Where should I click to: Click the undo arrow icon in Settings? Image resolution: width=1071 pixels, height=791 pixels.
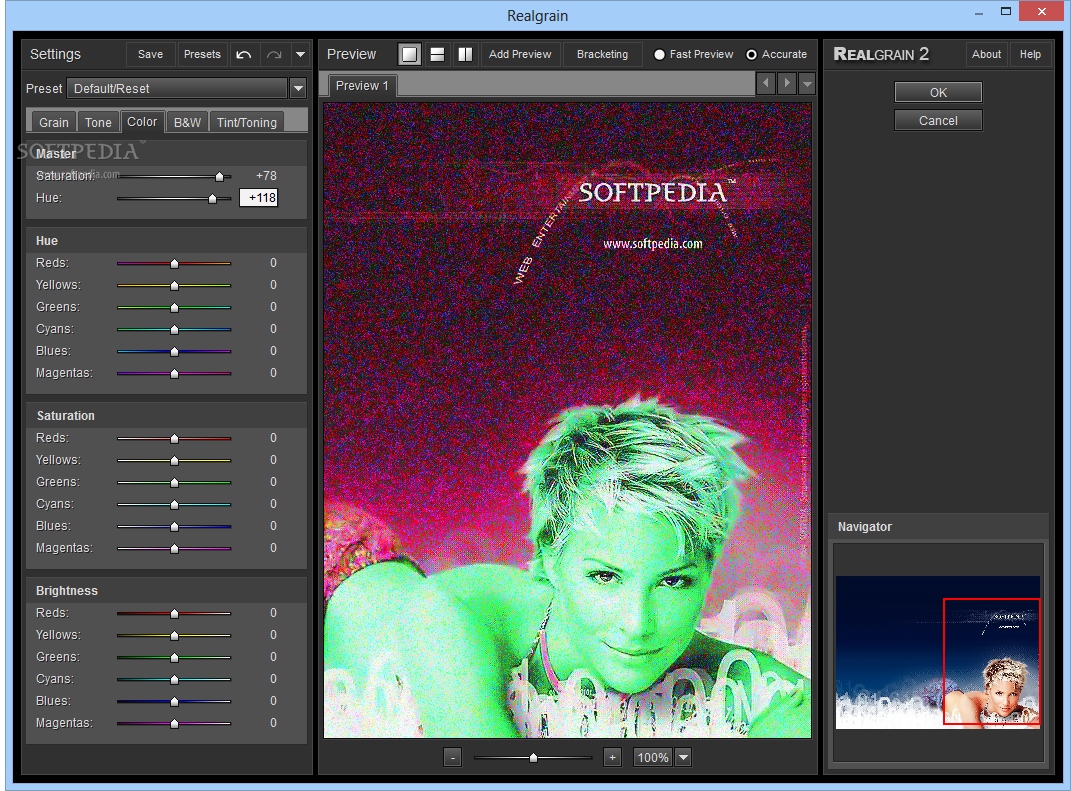(244, 55)
